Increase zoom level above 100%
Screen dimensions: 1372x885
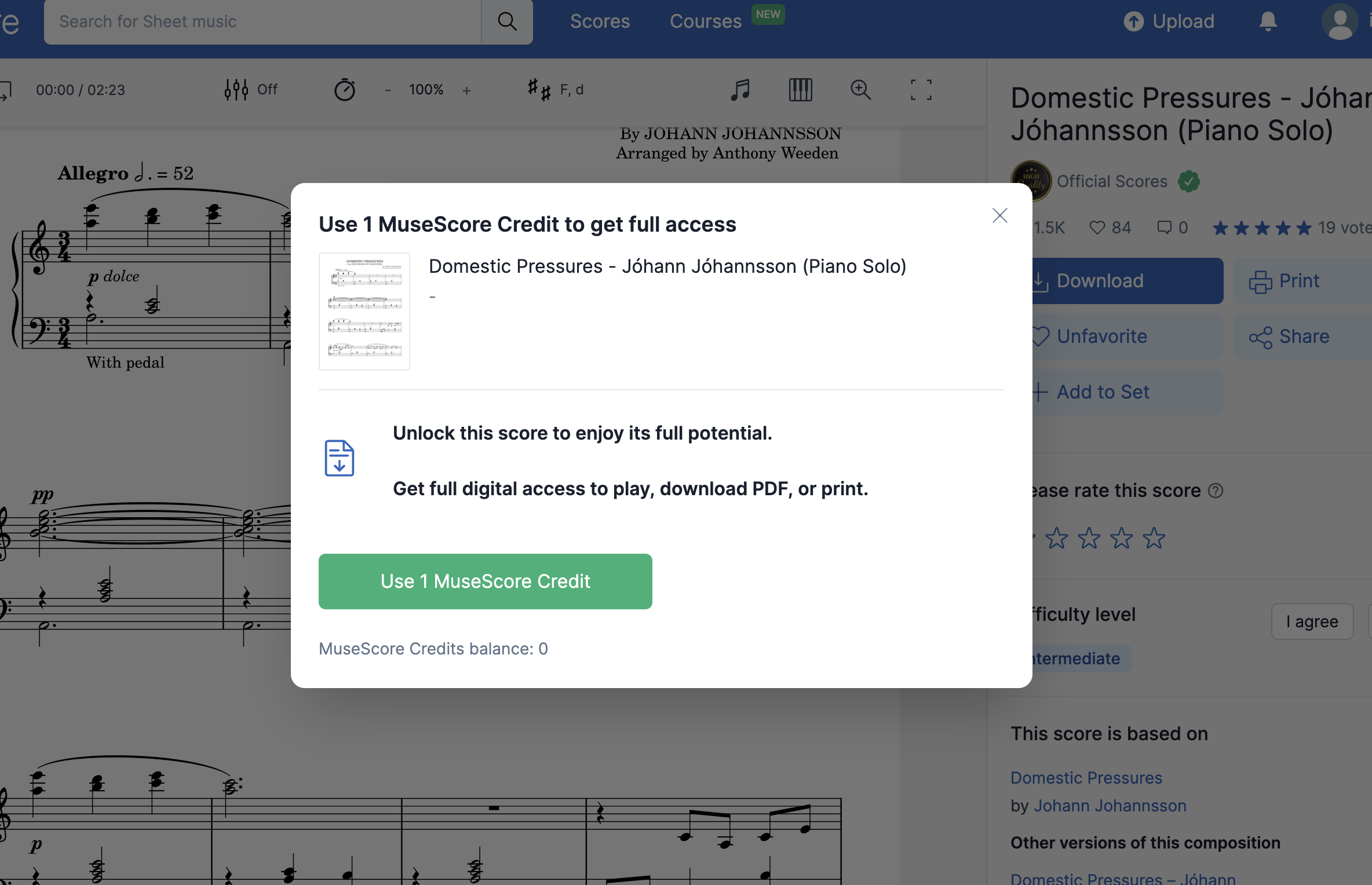[466, 90]
